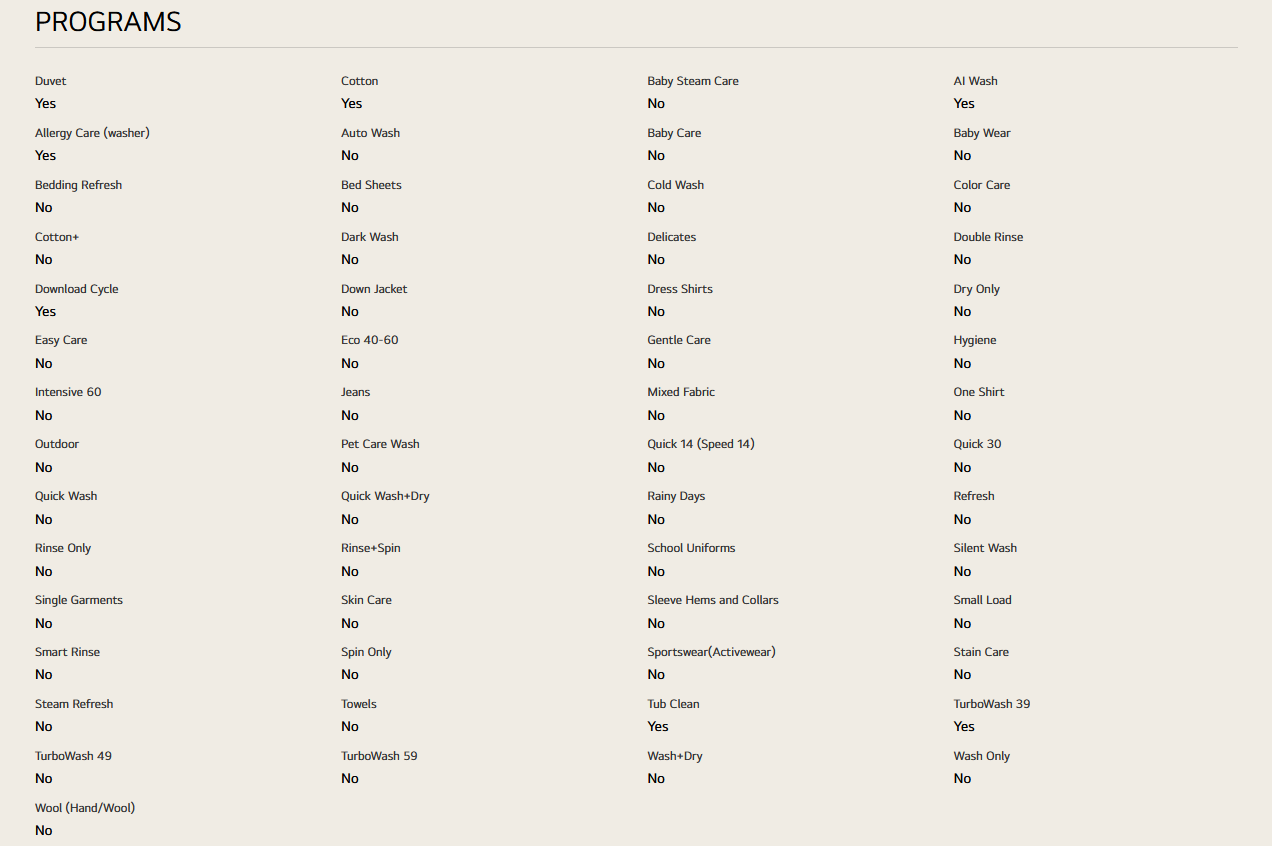Click the No value under Baby Steam Care
1272x846 pixels.
(x=656, y=103)
